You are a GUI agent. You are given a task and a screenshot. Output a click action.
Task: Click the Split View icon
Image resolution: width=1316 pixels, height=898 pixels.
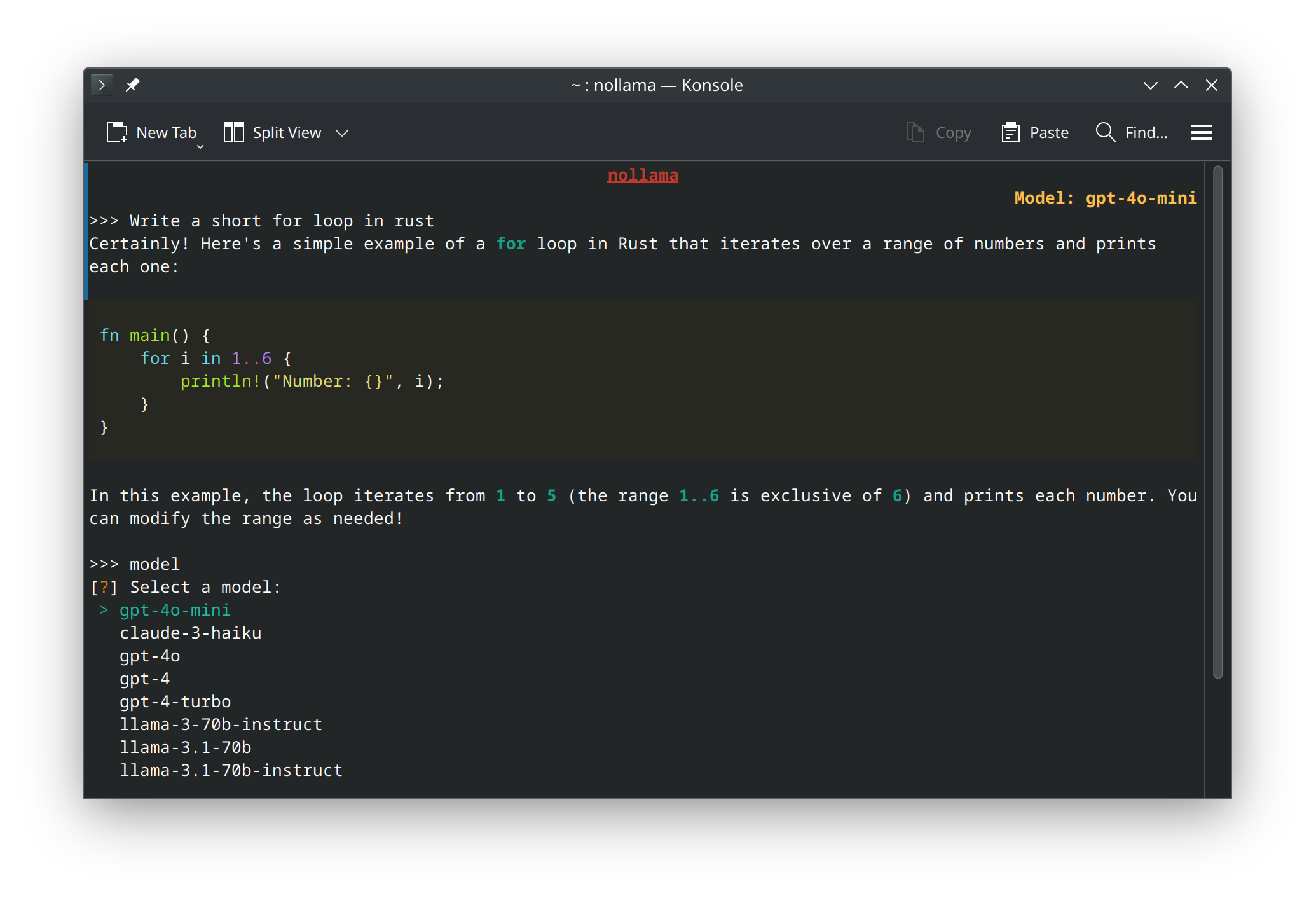233,132
